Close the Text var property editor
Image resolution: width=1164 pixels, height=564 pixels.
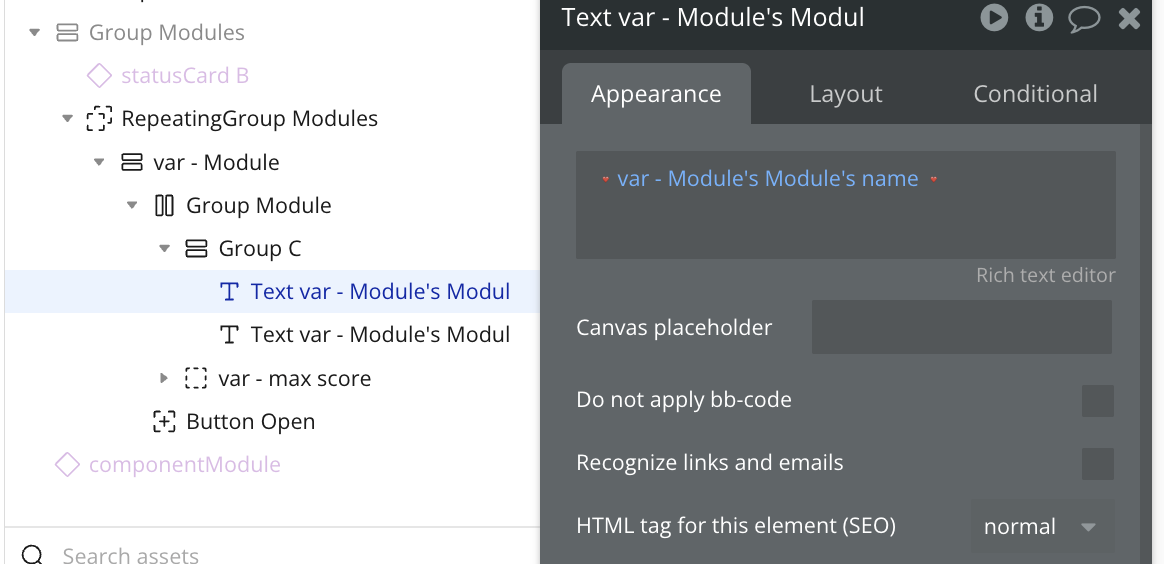[1129, 18]
